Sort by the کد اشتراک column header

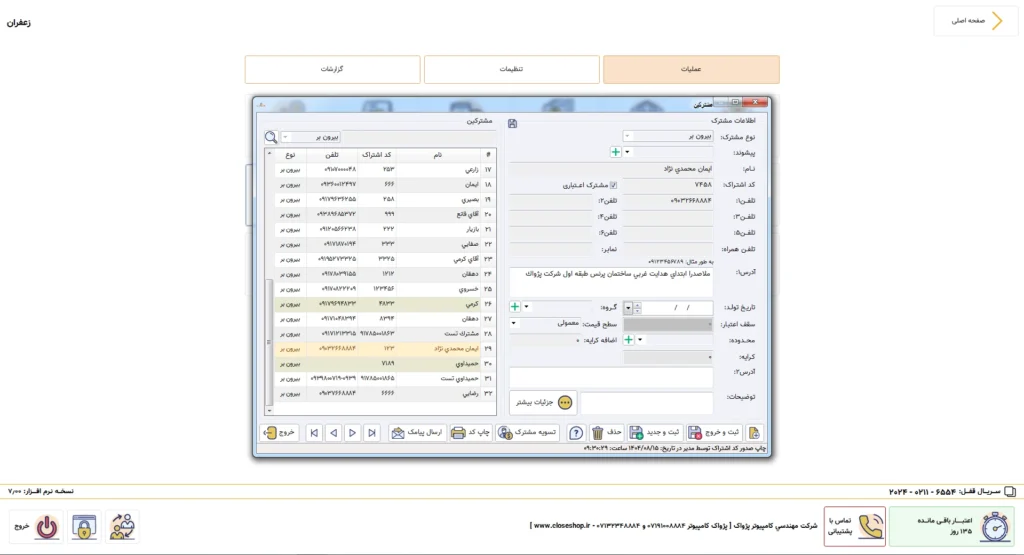pos(377,155)
